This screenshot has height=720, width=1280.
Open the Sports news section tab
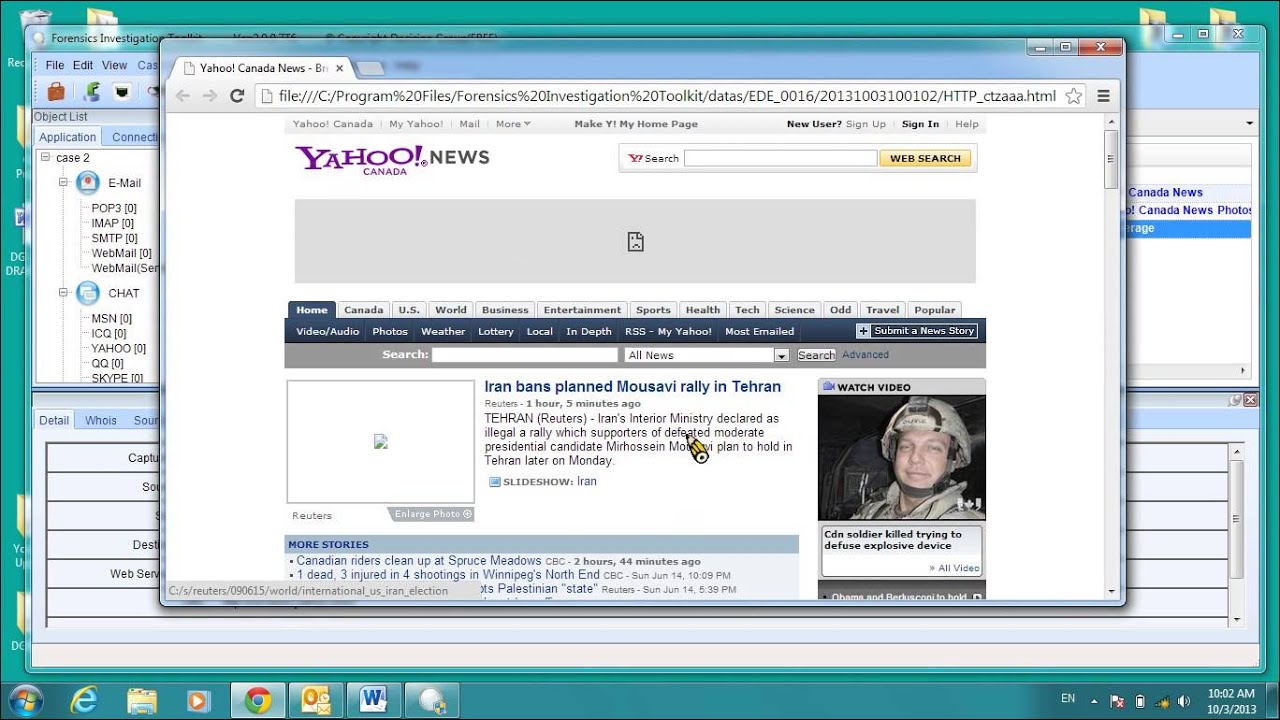(653, 310)
